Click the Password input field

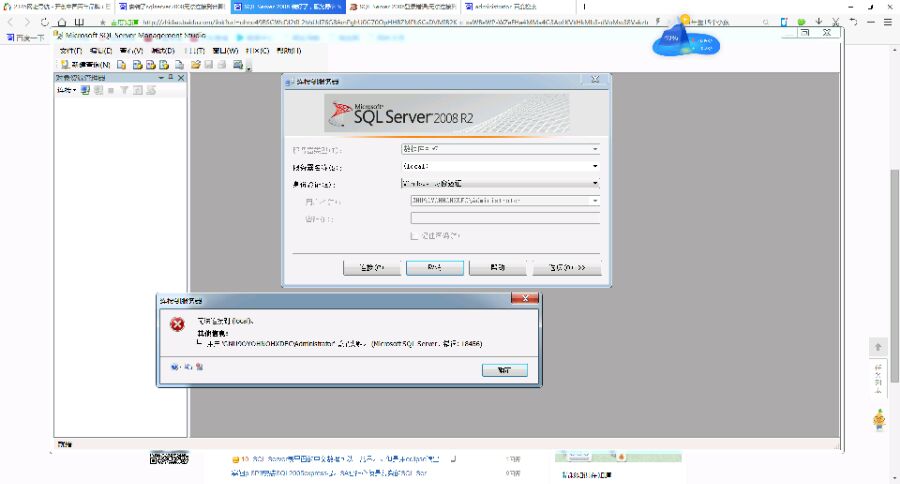click(505, 218)
